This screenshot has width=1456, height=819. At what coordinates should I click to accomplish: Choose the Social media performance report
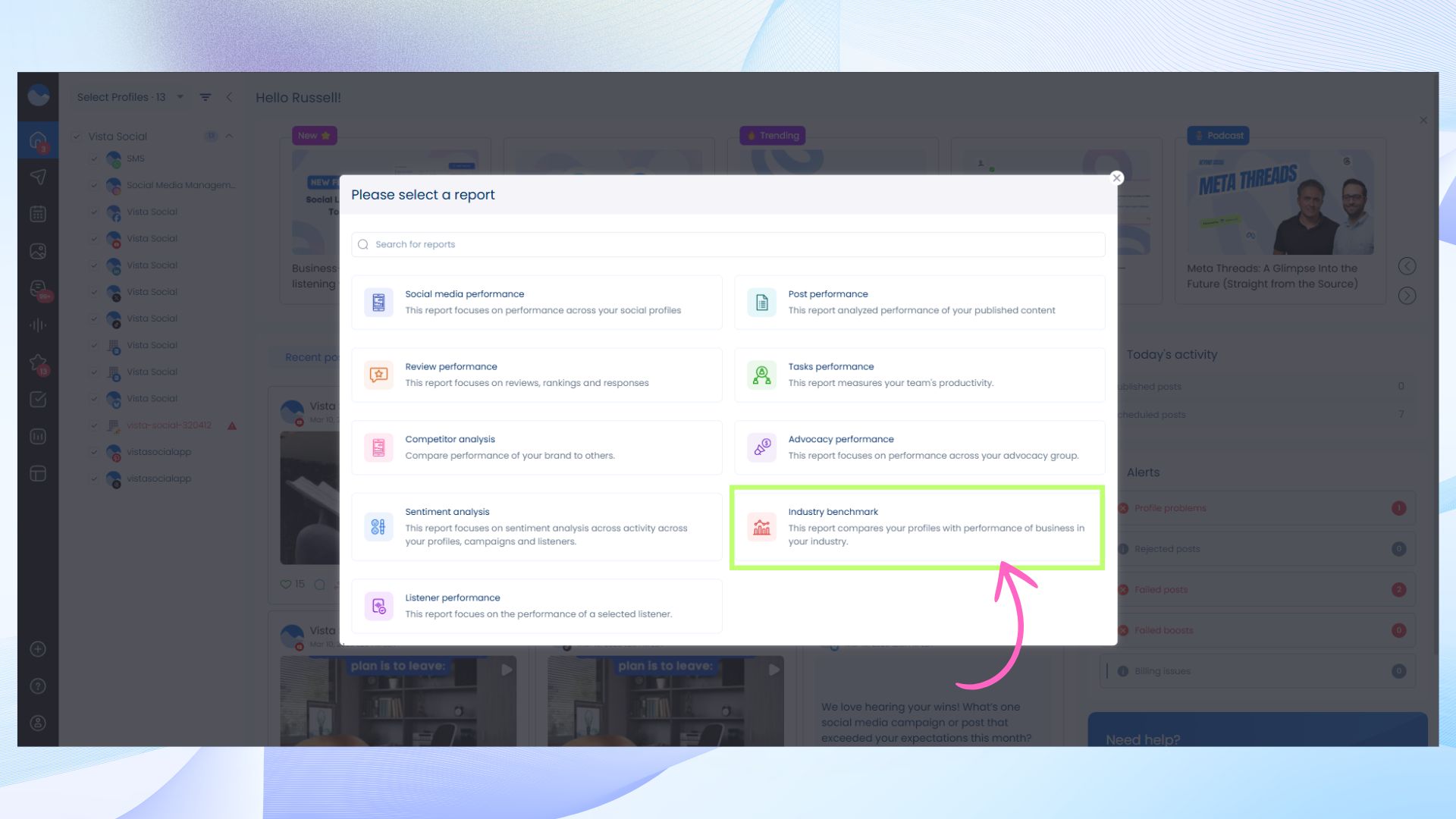click(536, 302)
